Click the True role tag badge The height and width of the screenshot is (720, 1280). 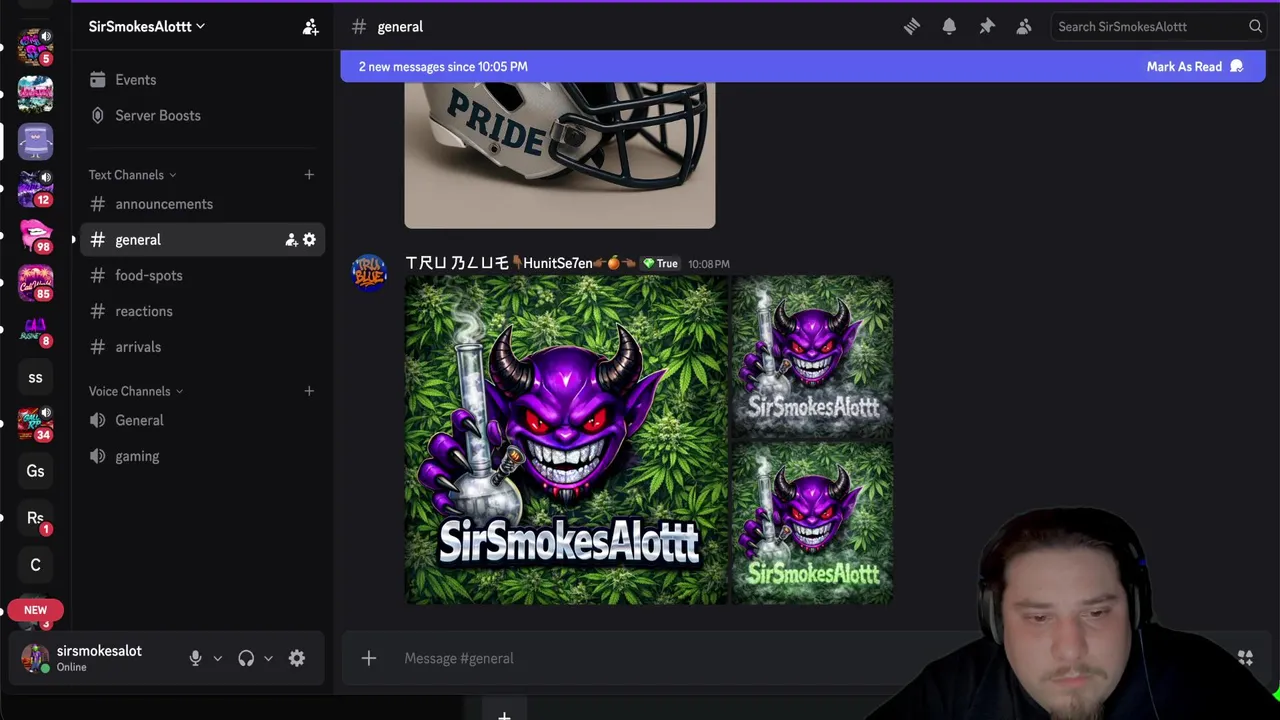[661, 264]
